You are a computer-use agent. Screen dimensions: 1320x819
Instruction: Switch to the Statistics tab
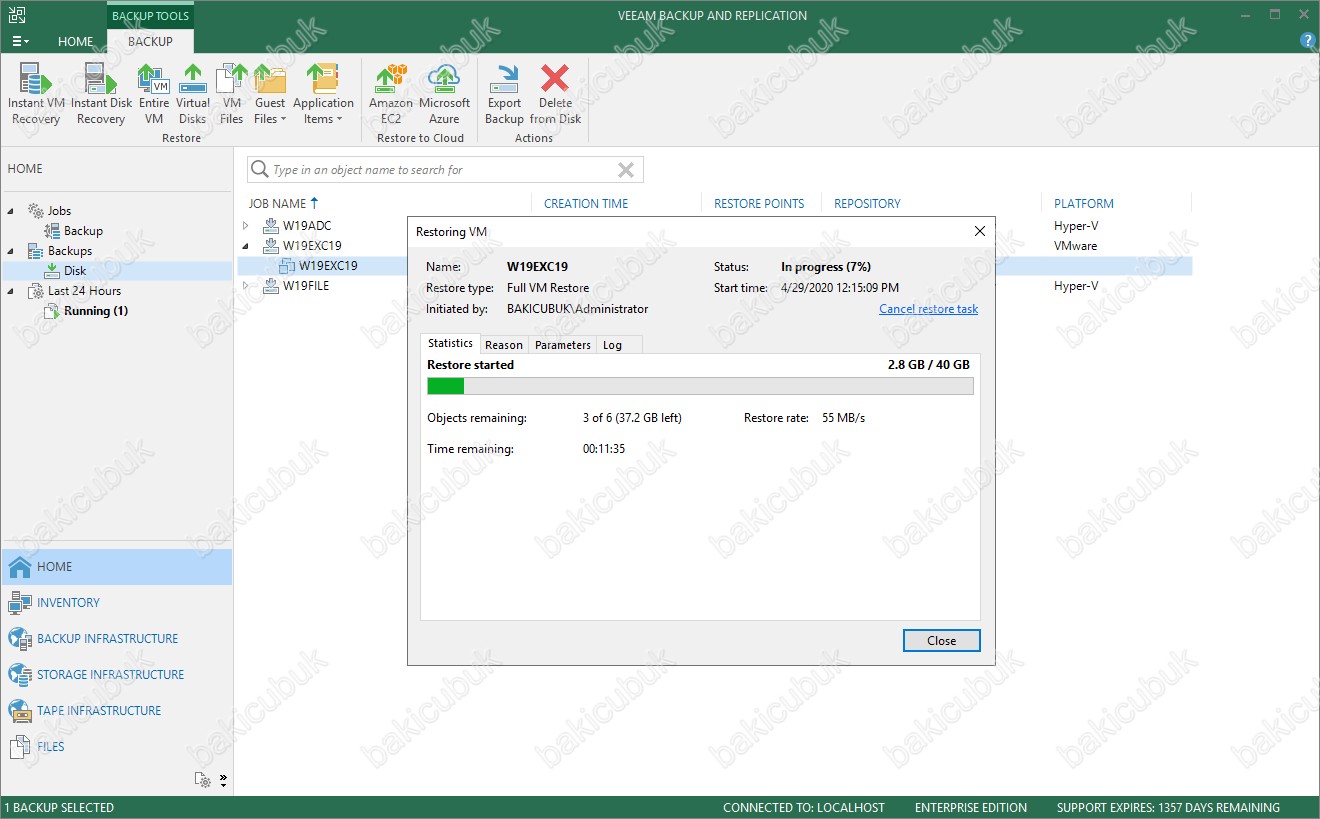point(450,343)
